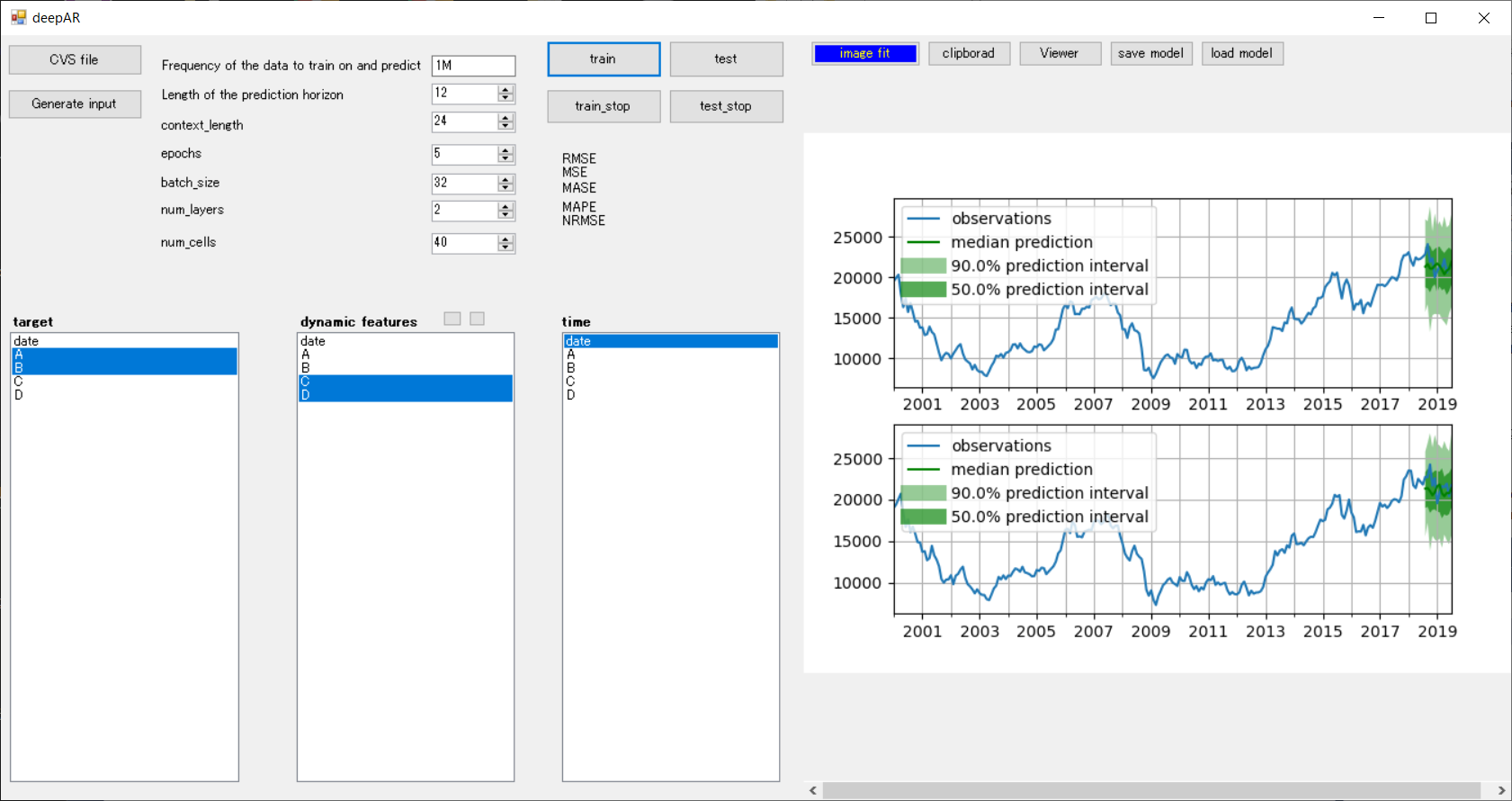
Task: Click the context_length value field 24
Action: coord(465,121)
